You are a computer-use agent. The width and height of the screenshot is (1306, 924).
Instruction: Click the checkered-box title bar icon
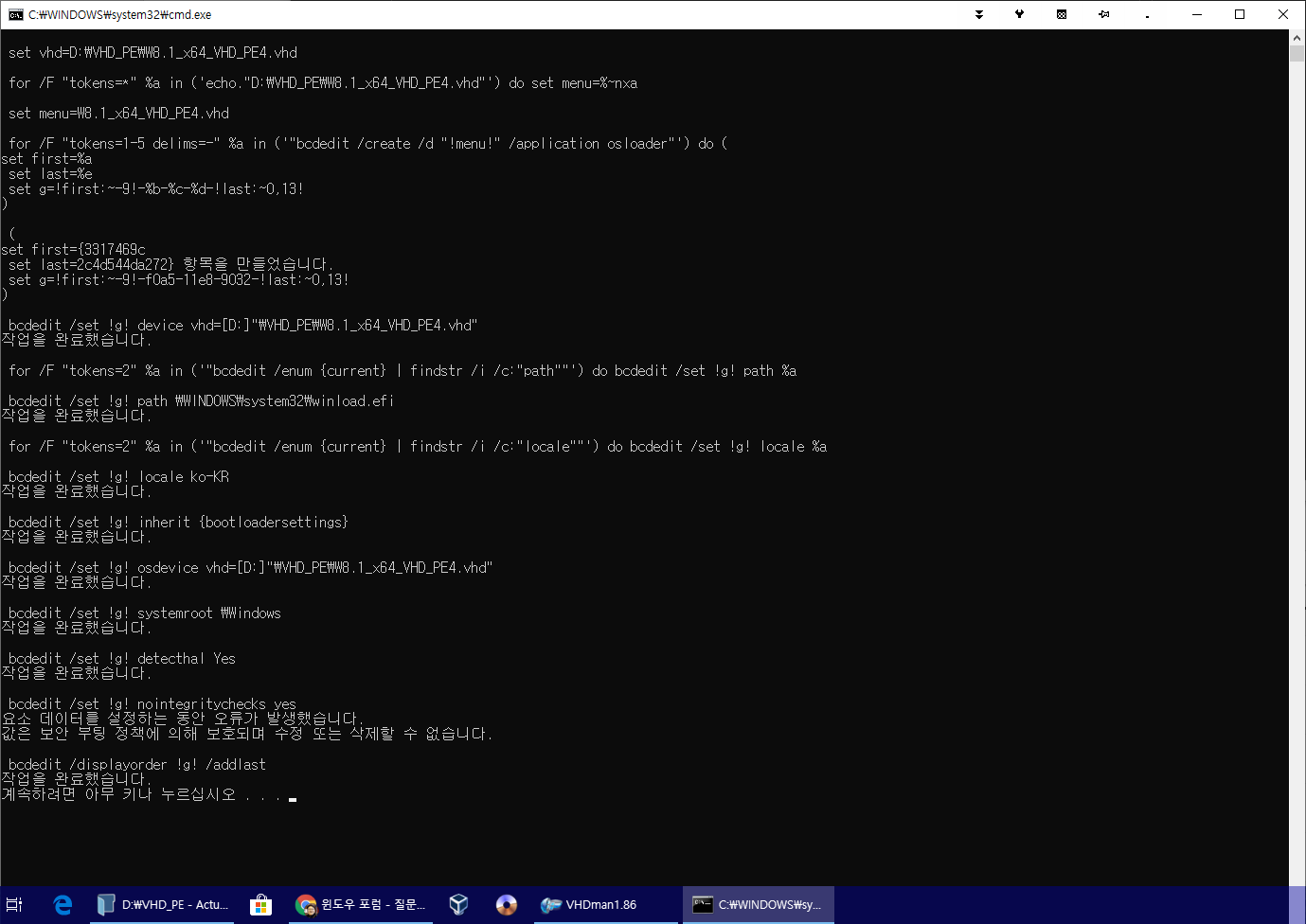1062,14
